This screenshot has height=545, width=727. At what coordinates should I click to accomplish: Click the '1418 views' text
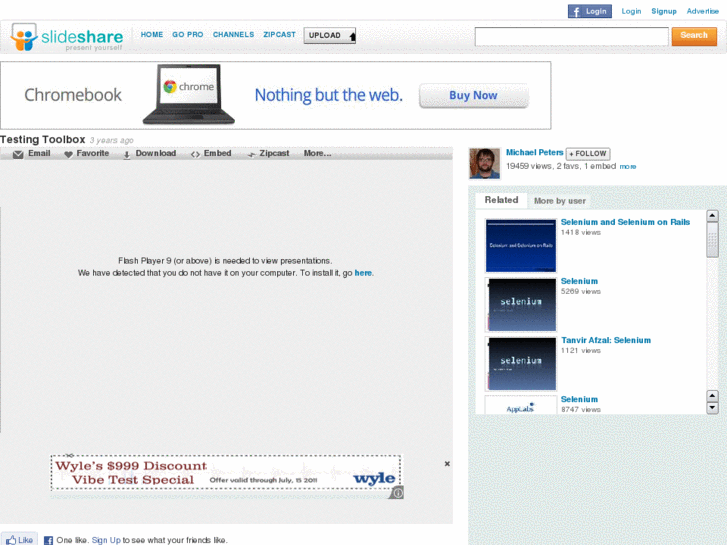580,232
